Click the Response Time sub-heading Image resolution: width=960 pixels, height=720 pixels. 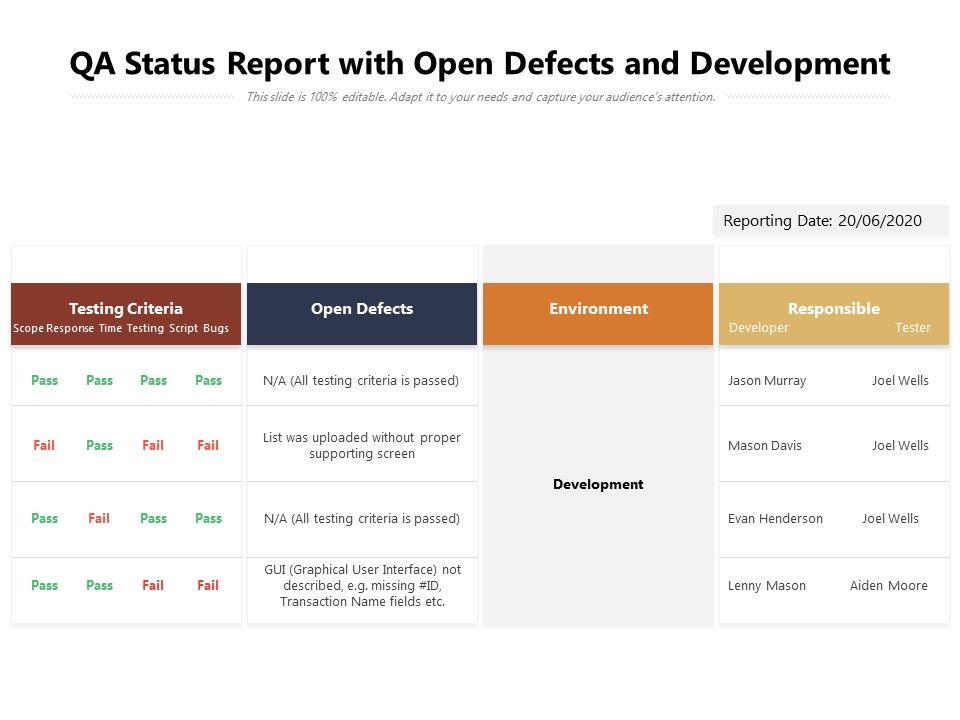tap(84, 328)
